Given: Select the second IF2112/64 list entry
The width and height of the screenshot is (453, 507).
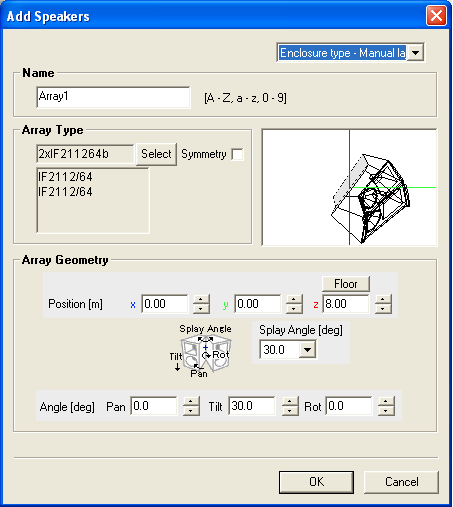Looking at the screenshot, I should (x=65, y=192).
